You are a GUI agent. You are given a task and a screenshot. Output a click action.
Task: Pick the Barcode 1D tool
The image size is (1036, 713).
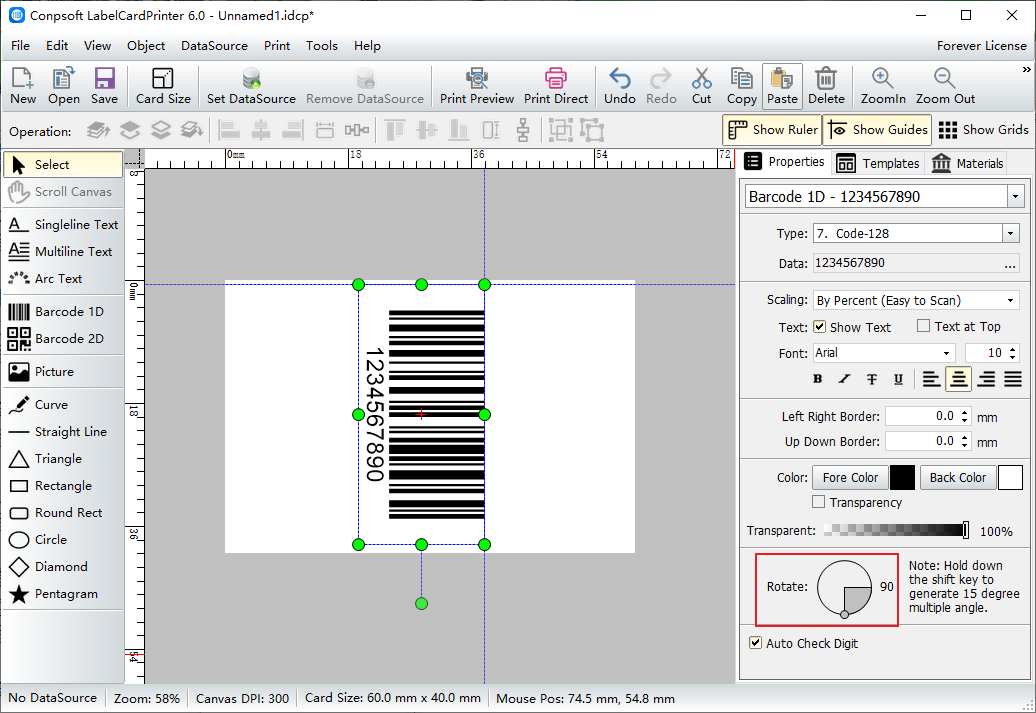(63, 311)
